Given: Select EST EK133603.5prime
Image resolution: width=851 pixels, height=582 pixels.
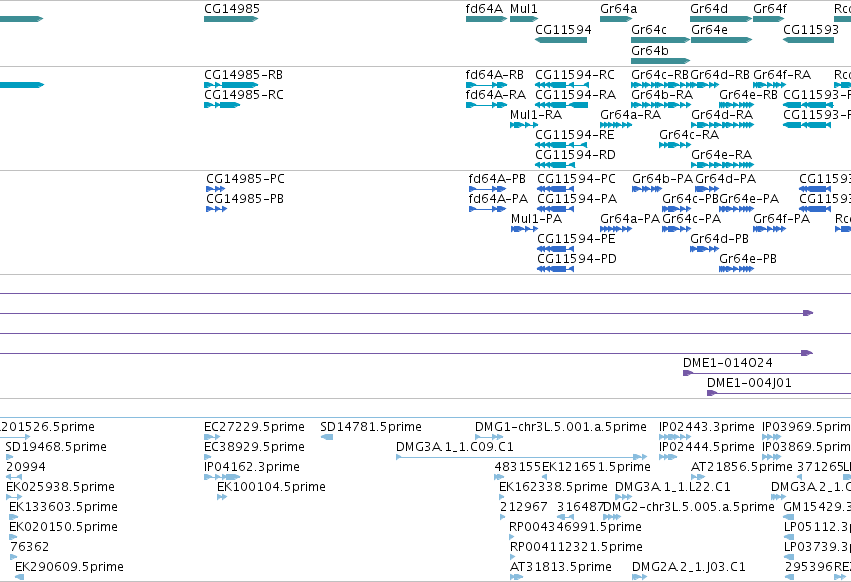Looking at the screenshot, I should 14,517.
